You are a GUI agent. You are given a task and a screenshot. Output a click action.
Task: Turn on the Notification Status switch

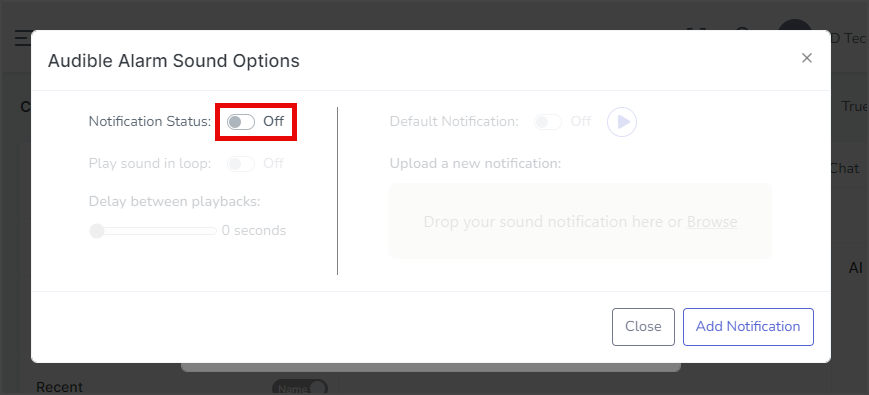(241, 122)
